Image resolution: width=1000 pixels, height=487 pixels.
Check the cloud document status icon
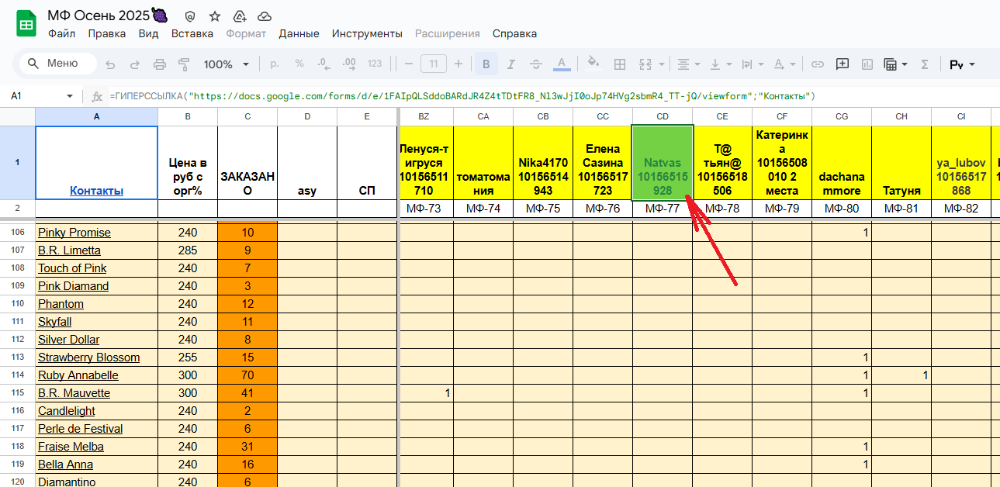click(x=264, y=17)
